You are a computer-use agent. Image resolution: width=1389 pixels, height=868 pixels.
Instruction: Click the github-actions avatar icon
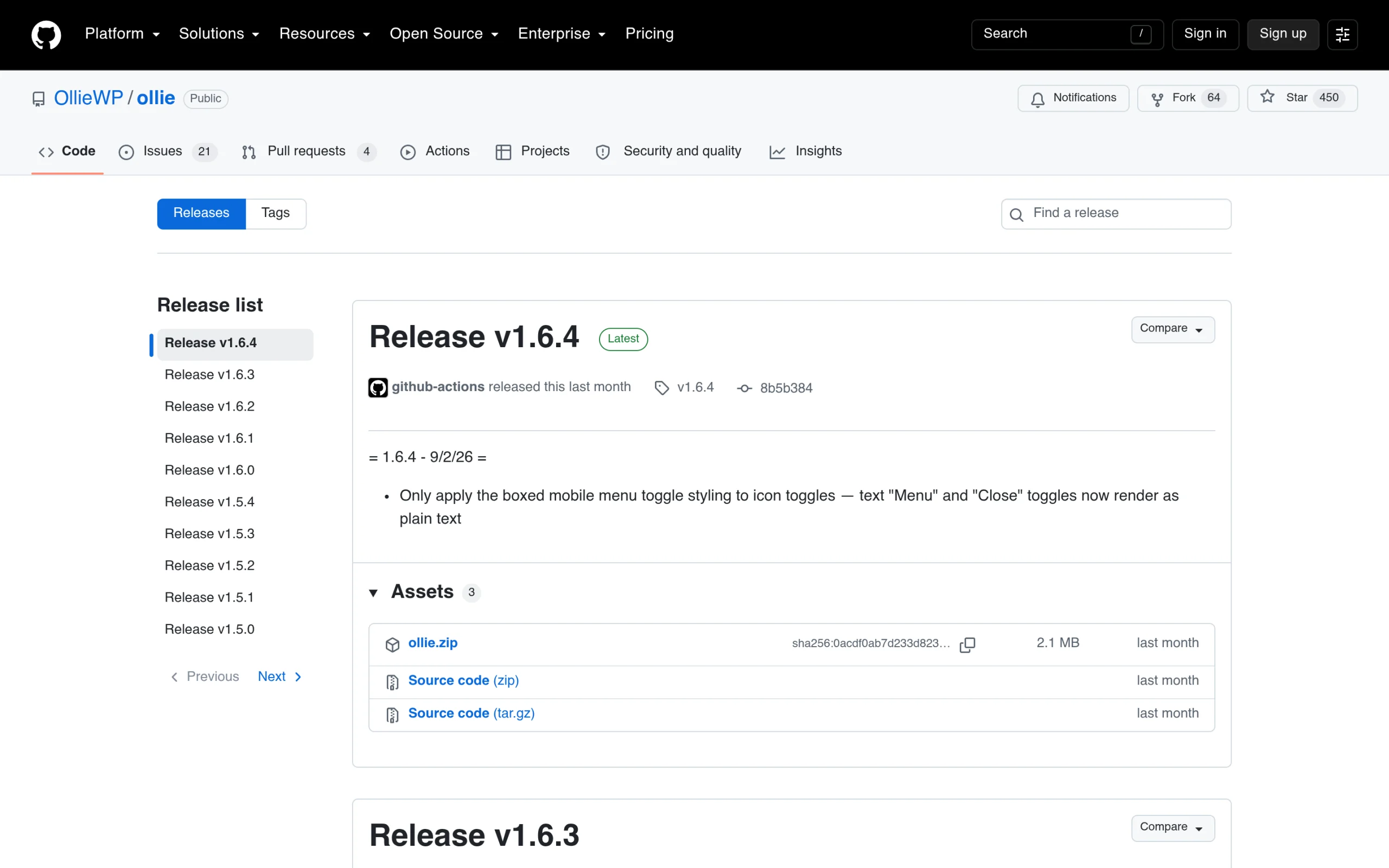coord(378,387)
